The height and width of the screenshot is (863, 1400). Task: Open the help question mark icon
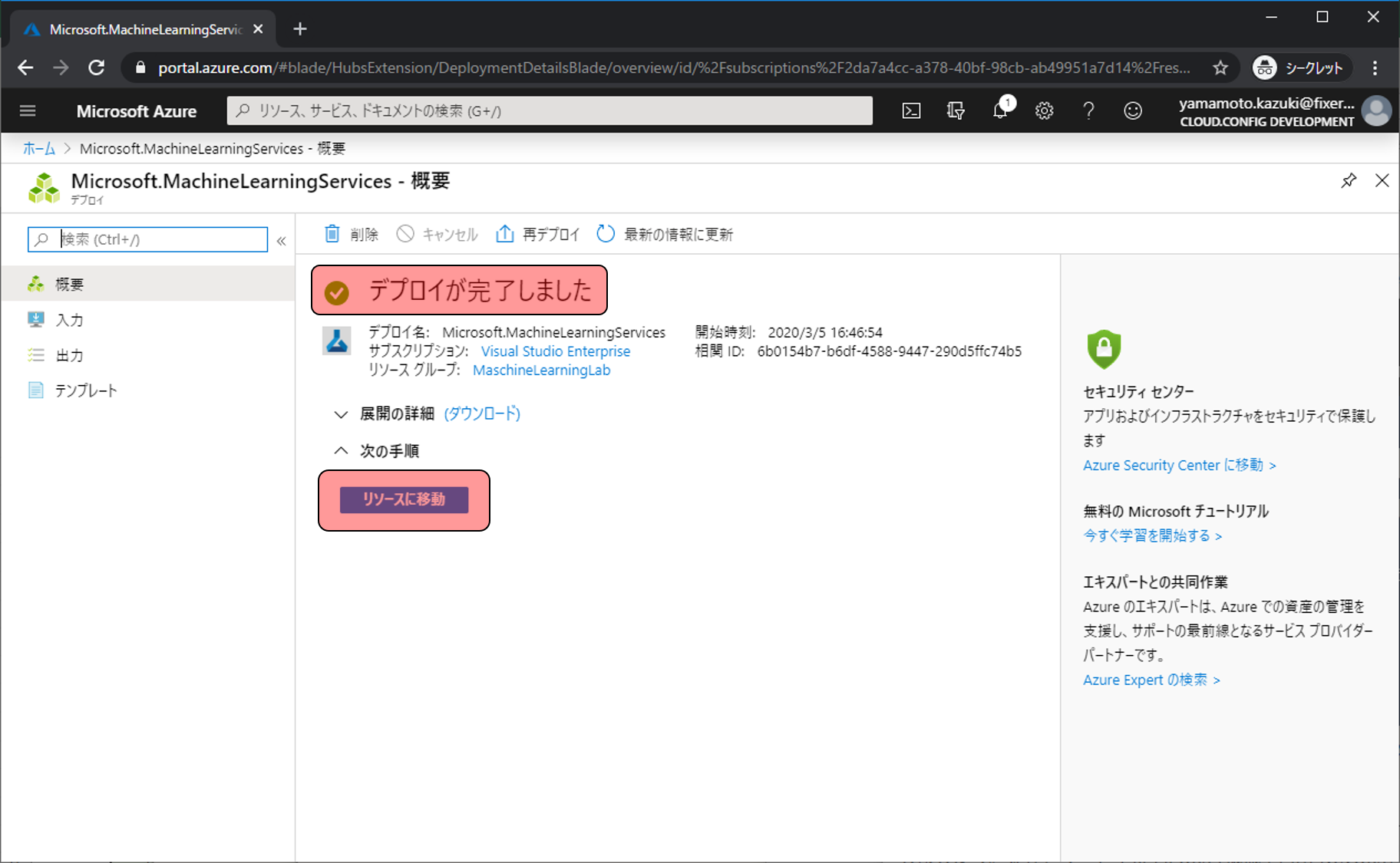click(x=1088, y=111)
